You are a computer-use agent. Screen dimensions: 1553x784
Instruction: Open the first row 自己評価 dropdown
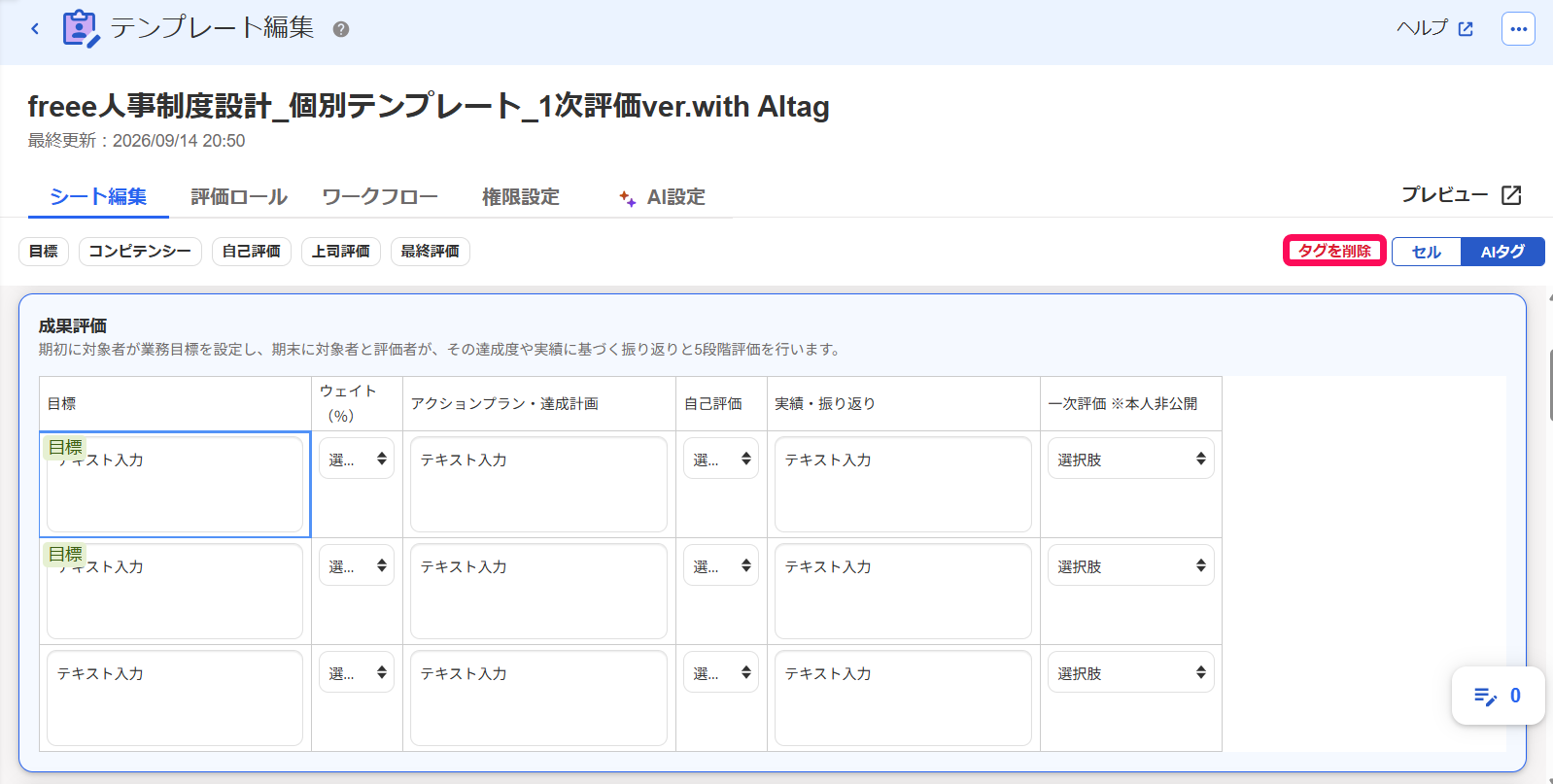coord(721,459)
